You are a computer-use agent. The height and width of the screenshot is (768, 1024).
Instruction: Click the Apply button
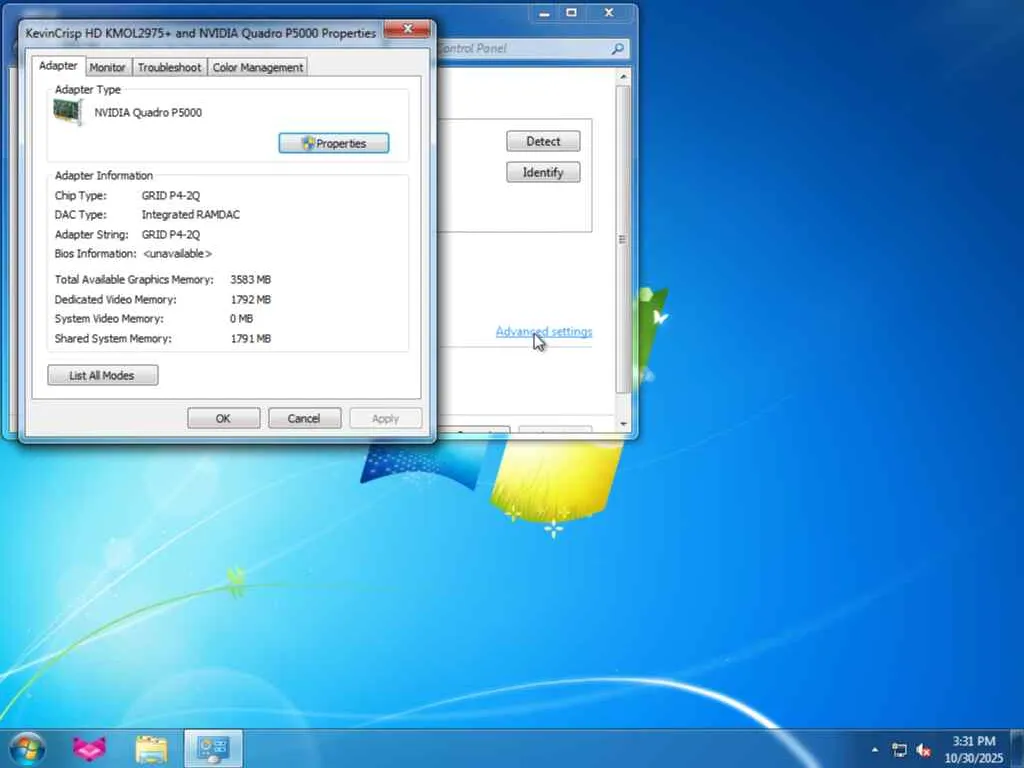(385, 419)
